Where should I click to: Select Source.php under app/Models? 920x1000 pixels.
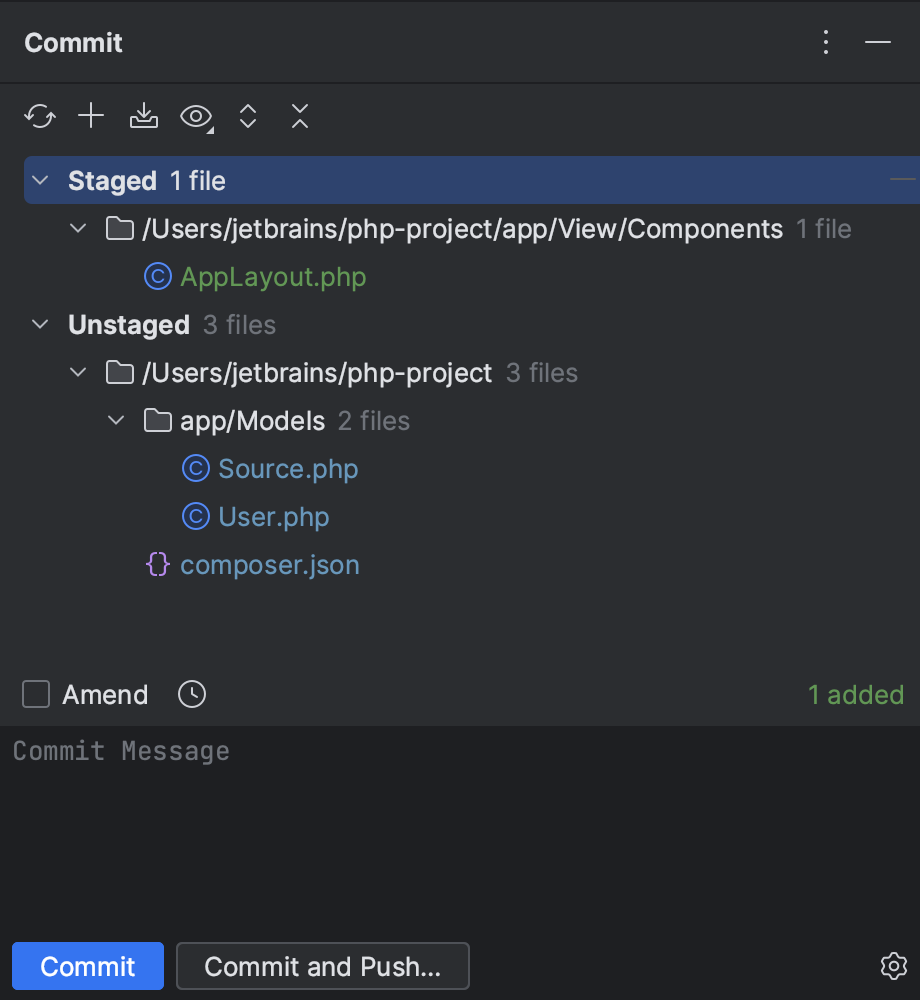coord(288,468)
